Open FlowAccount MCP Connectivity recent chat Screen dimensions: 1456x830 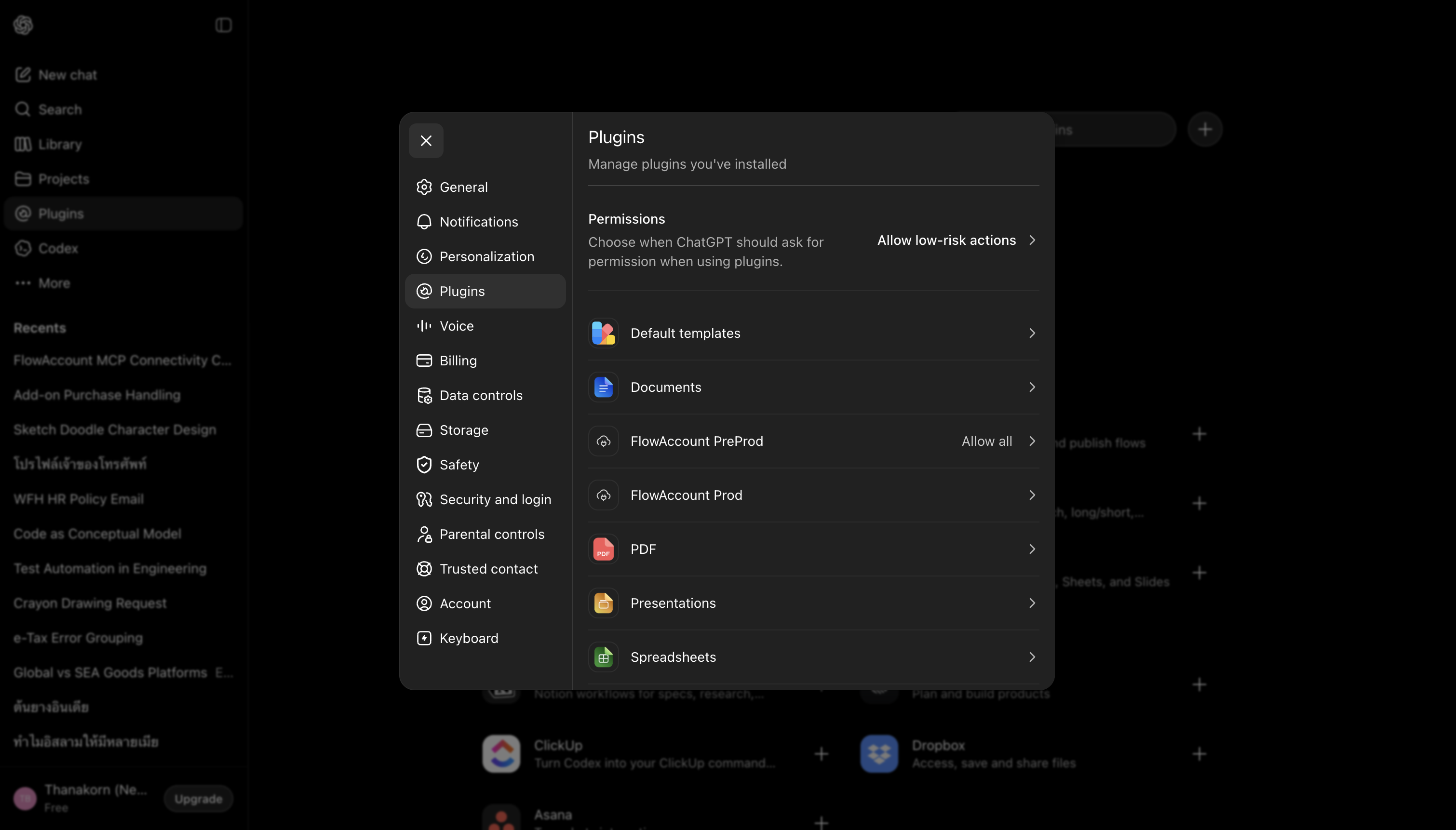tap(123, 360)
